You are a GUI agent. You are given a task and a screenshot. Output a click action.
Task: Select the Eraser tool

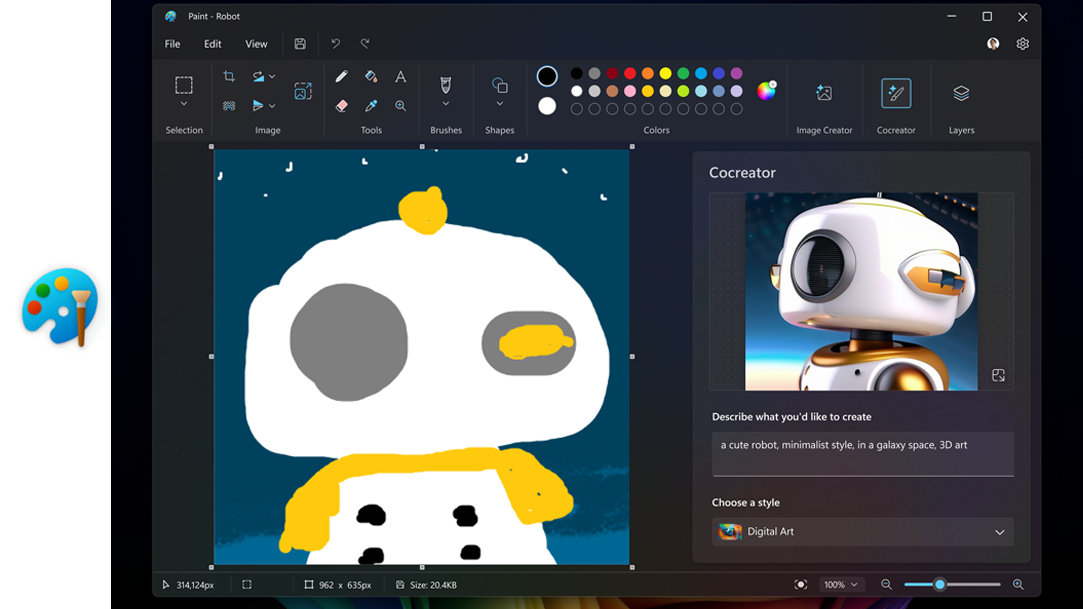tap(341, 106)
